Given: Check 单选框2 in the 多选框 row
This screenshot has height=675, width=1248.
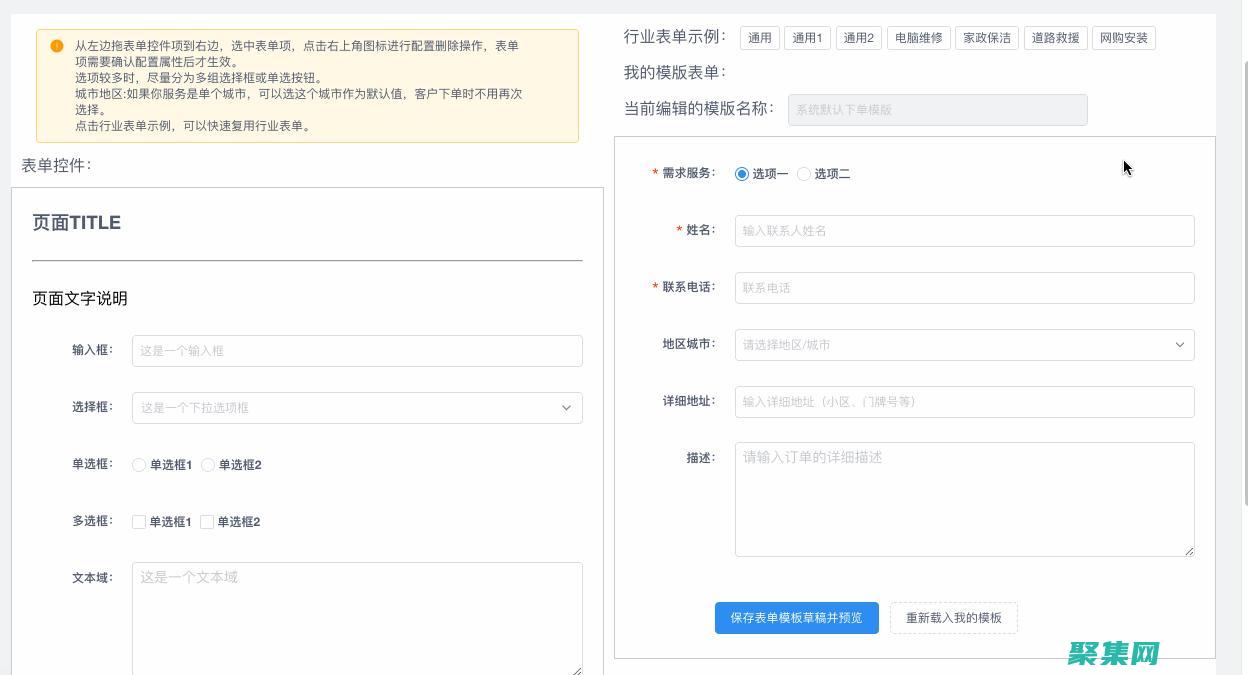Looking at the screenshot, I should [207, 521].
